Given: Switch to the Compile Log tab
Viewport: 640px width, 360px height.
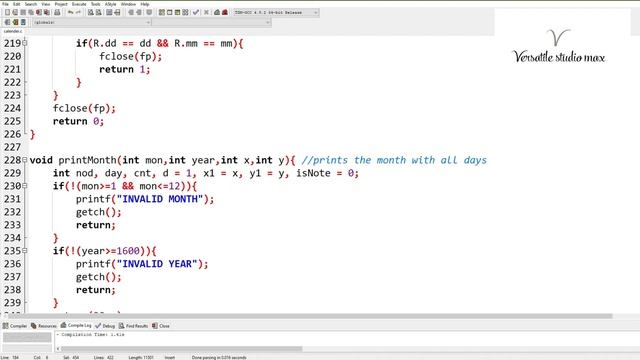Looking at the screenshot, I should click(x=76, y=326).
